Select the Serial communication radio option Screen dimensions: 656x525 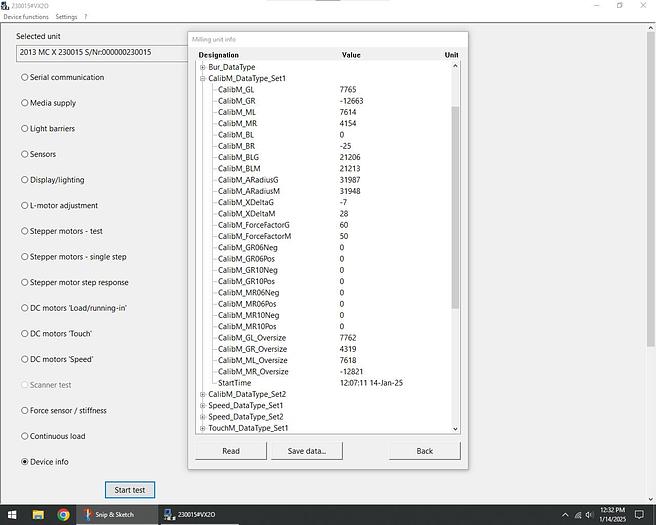(24, 77)
